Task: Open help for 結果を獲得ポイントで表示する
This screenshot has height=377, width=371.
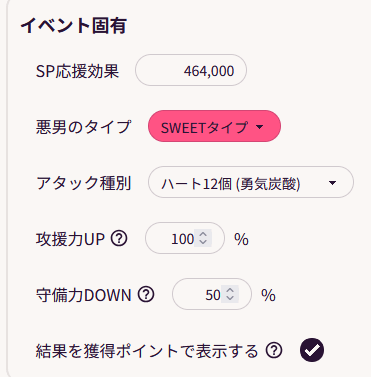Action: click(274, 350)
